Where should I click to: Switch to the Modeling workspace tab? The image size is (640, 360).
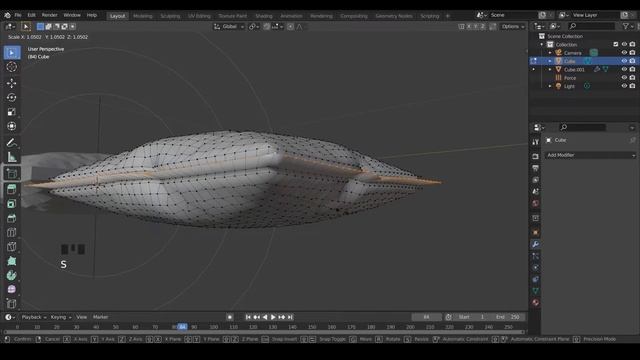click(142, 16)
